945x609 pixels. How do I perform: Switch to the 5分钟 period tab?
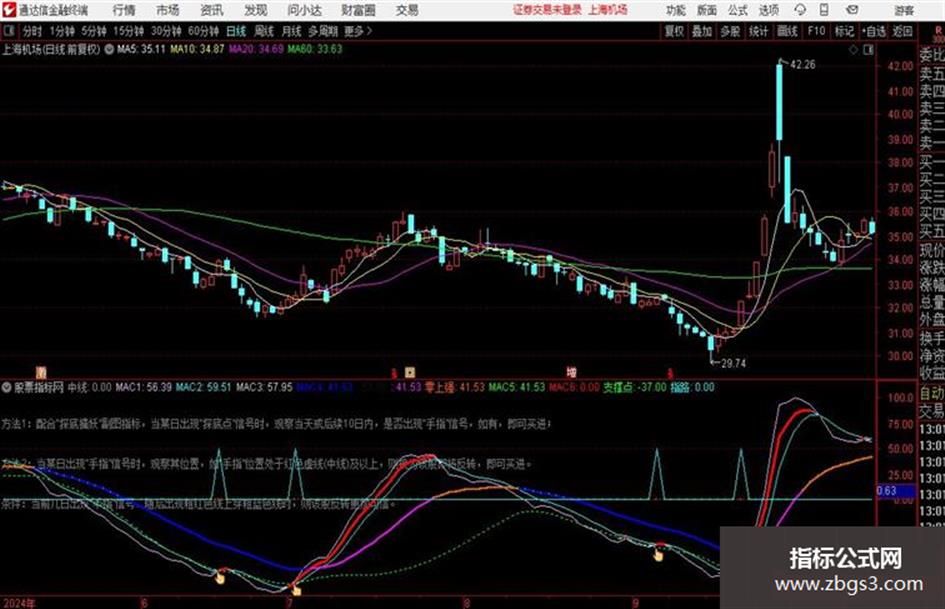click(93, 31)
